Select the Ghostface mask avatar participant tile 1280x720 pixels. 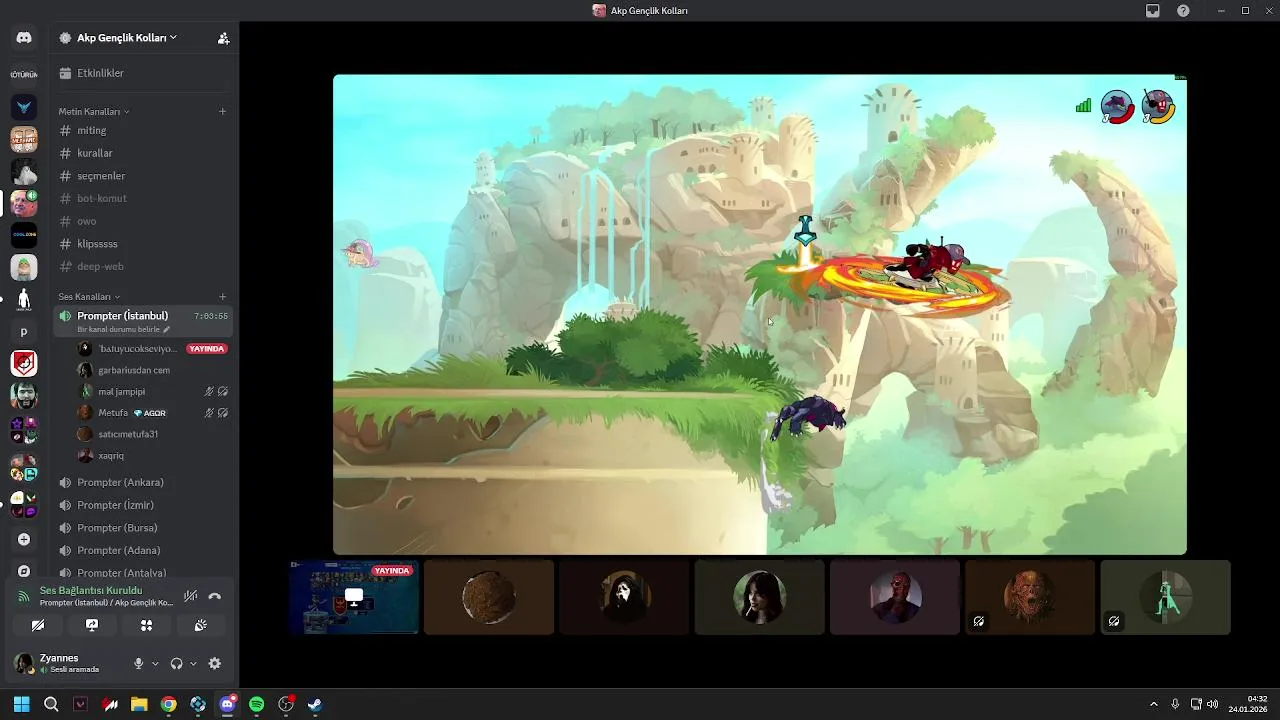coord(624,597)
